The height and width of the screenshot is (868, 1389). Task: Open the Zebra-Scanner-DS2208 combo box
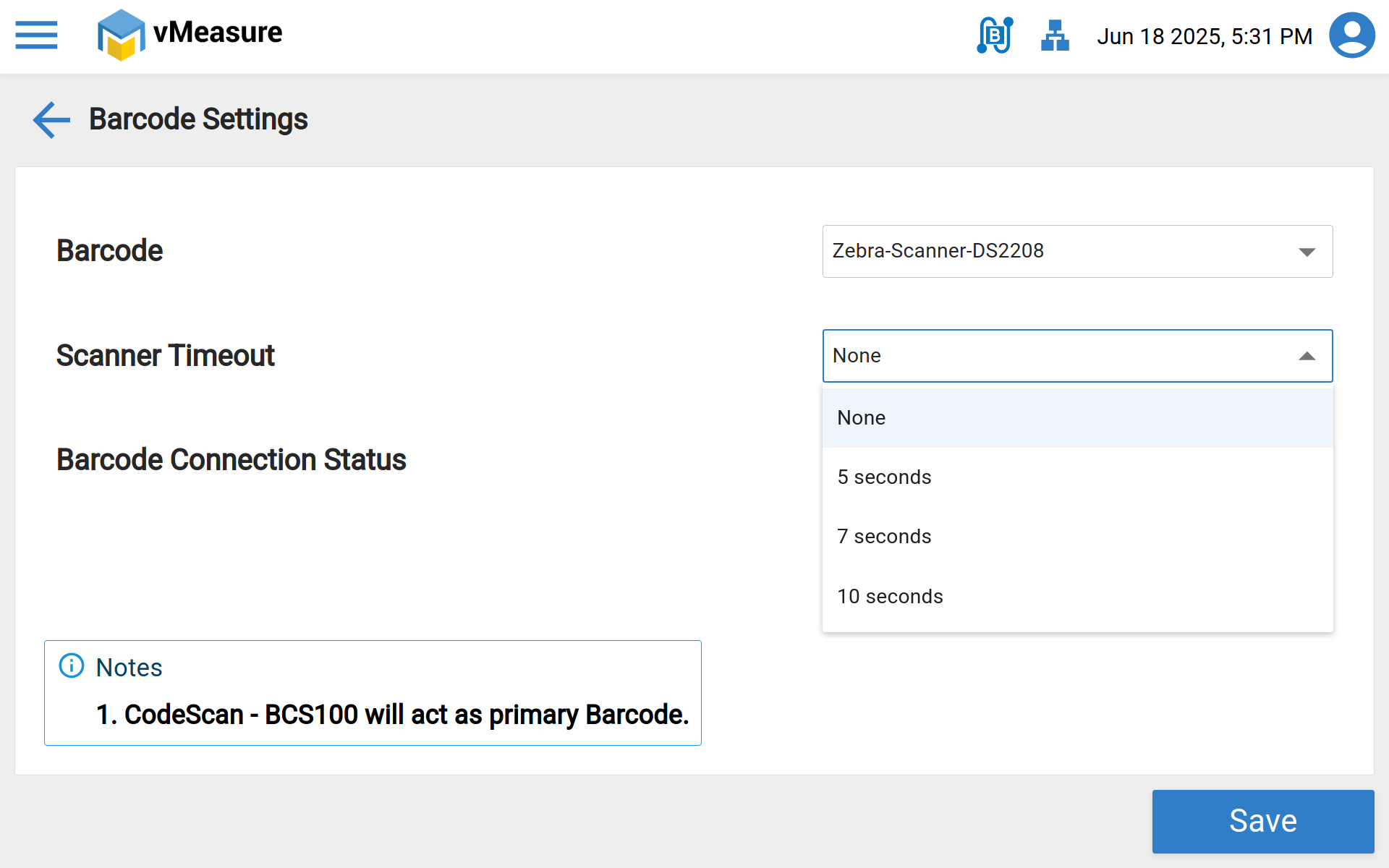pyautogui.click(x=1056, y=251)
